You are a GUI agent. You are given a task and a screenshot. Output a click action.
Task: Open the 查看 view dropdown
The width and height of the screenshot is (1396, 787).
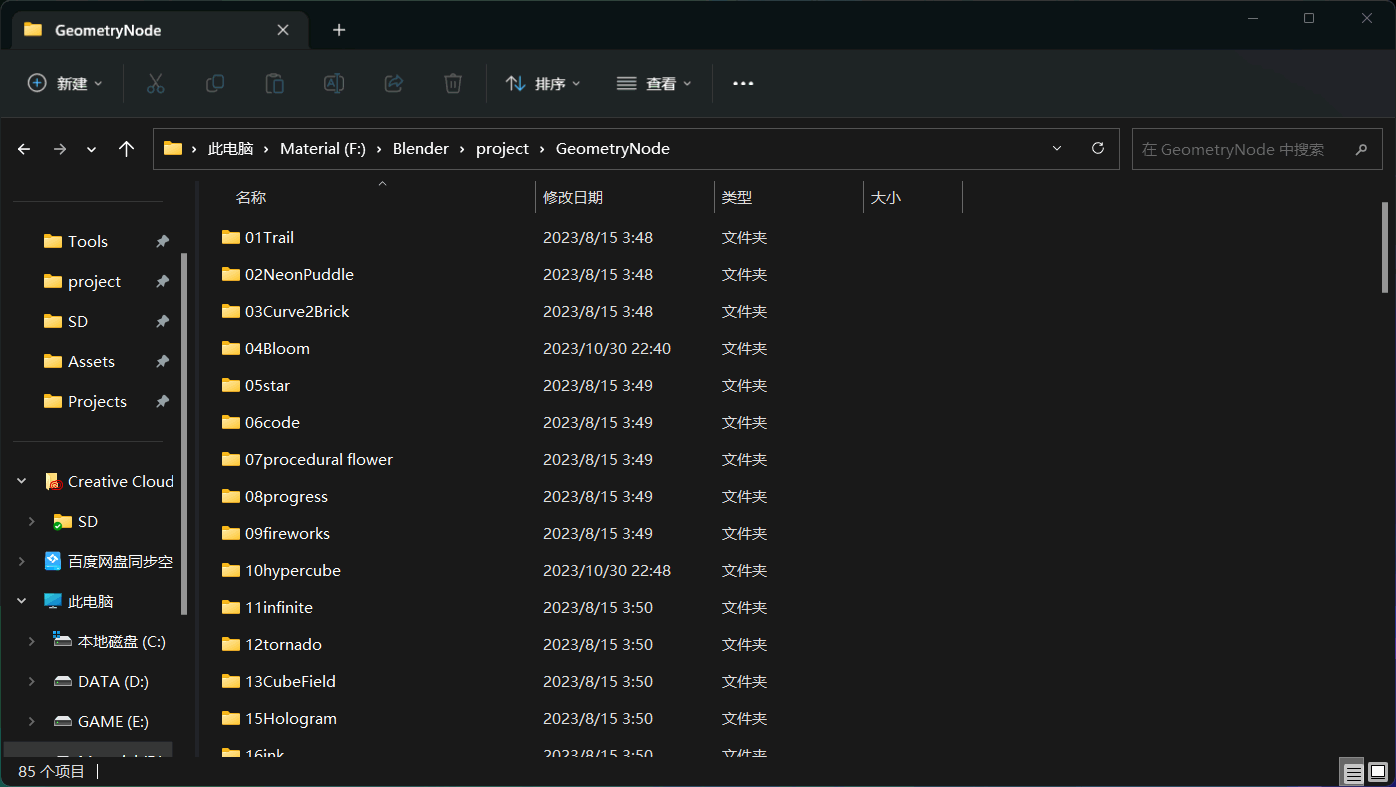tap(654, 84)
